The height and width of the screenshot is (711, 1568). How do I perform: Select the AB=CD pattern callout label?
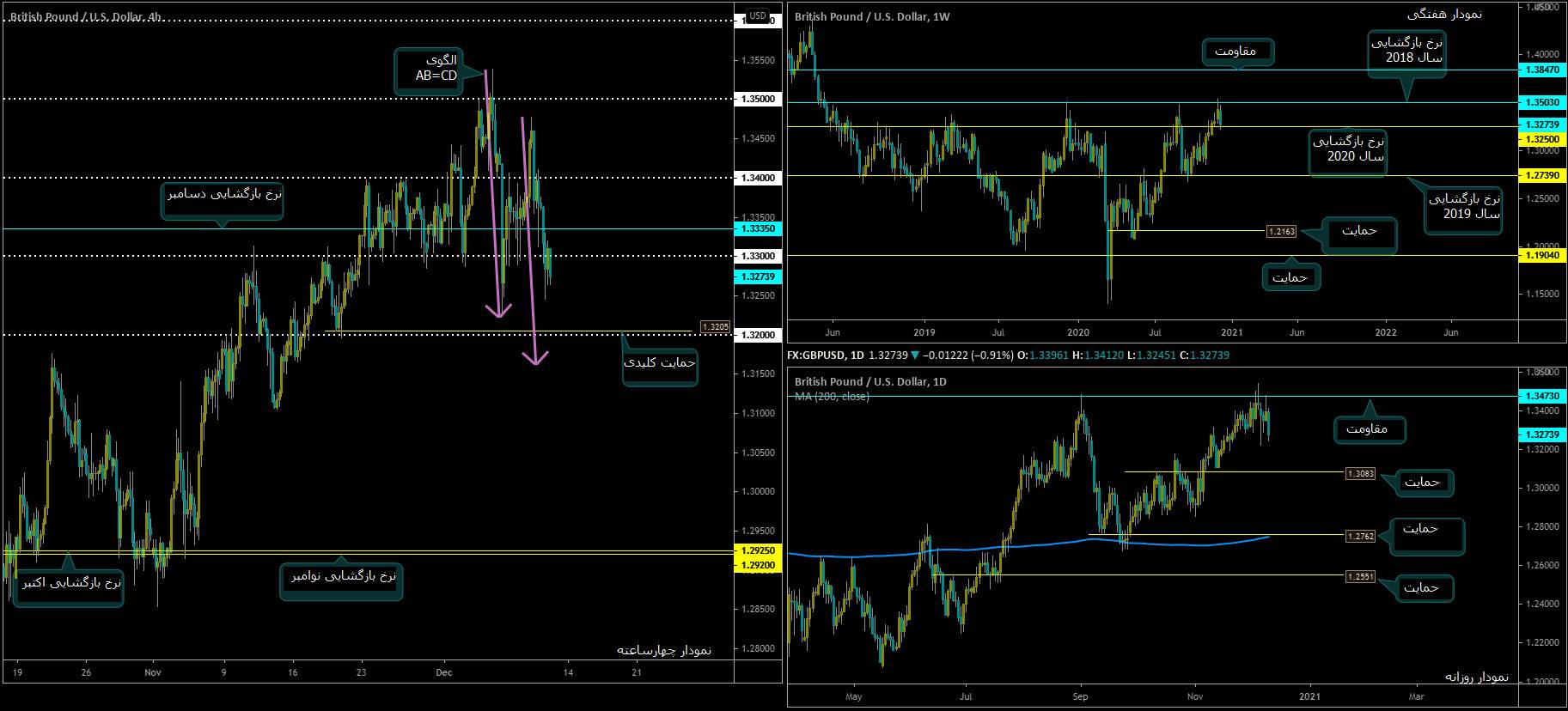pyautogui.click(x=429, y=70)
